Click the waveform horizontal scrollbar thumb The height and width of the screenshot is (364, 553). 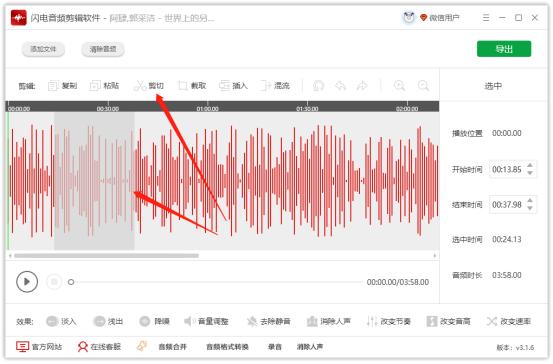106,256
